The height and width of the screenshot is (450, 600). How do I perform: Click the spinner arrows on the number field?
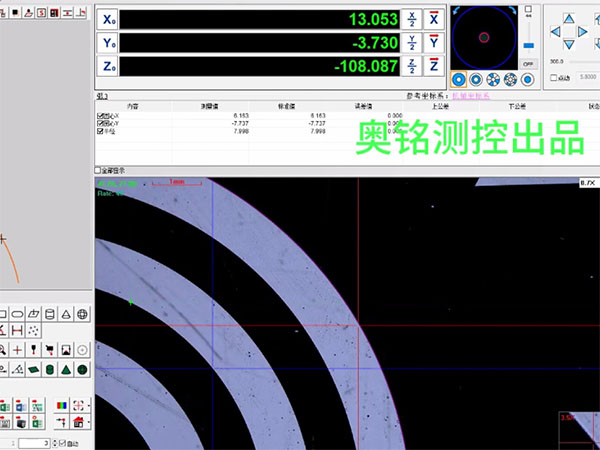[x=54, y=442]
